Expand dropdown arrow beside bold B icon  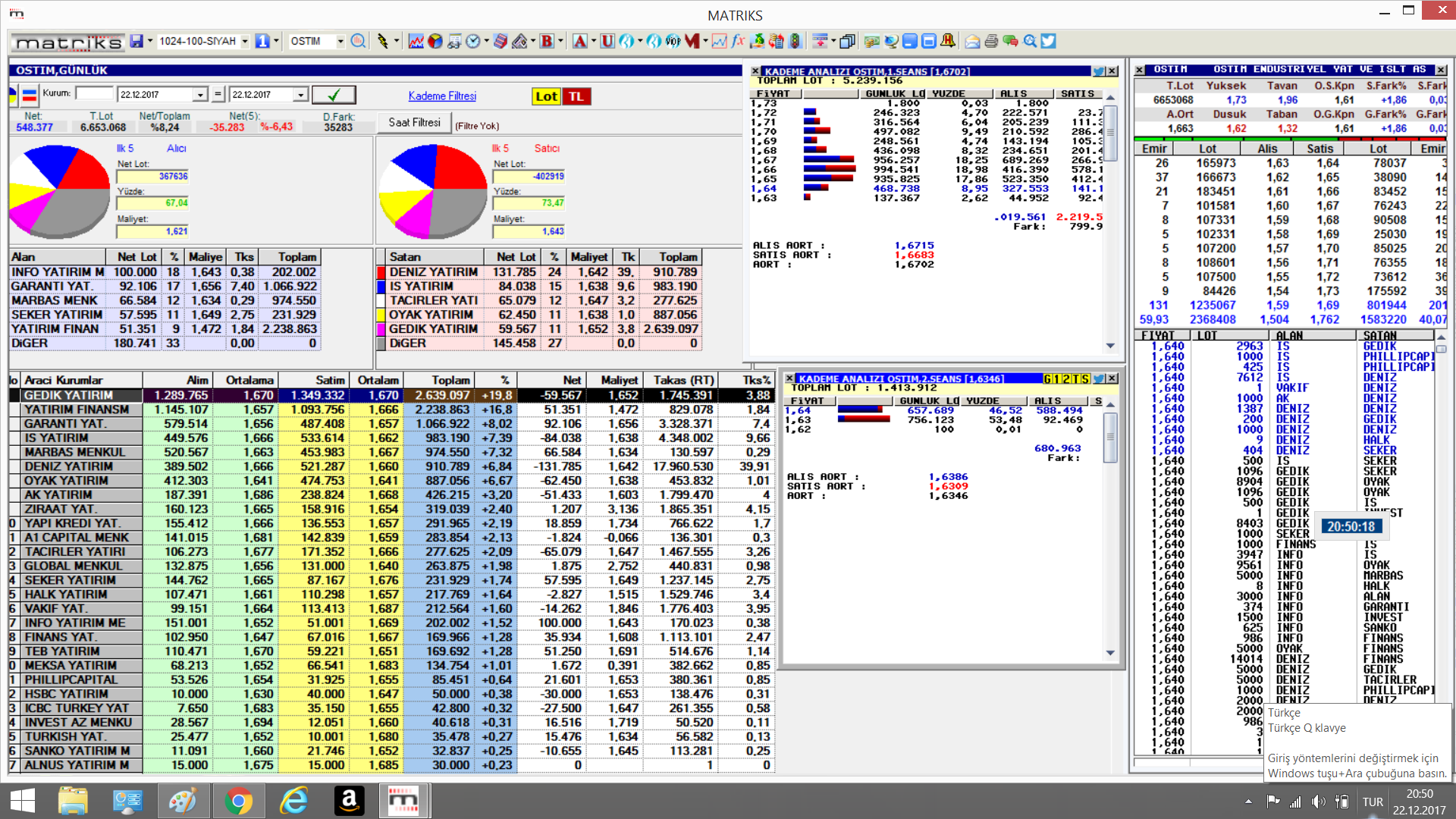pyautogui.click(x=560, y=41)
